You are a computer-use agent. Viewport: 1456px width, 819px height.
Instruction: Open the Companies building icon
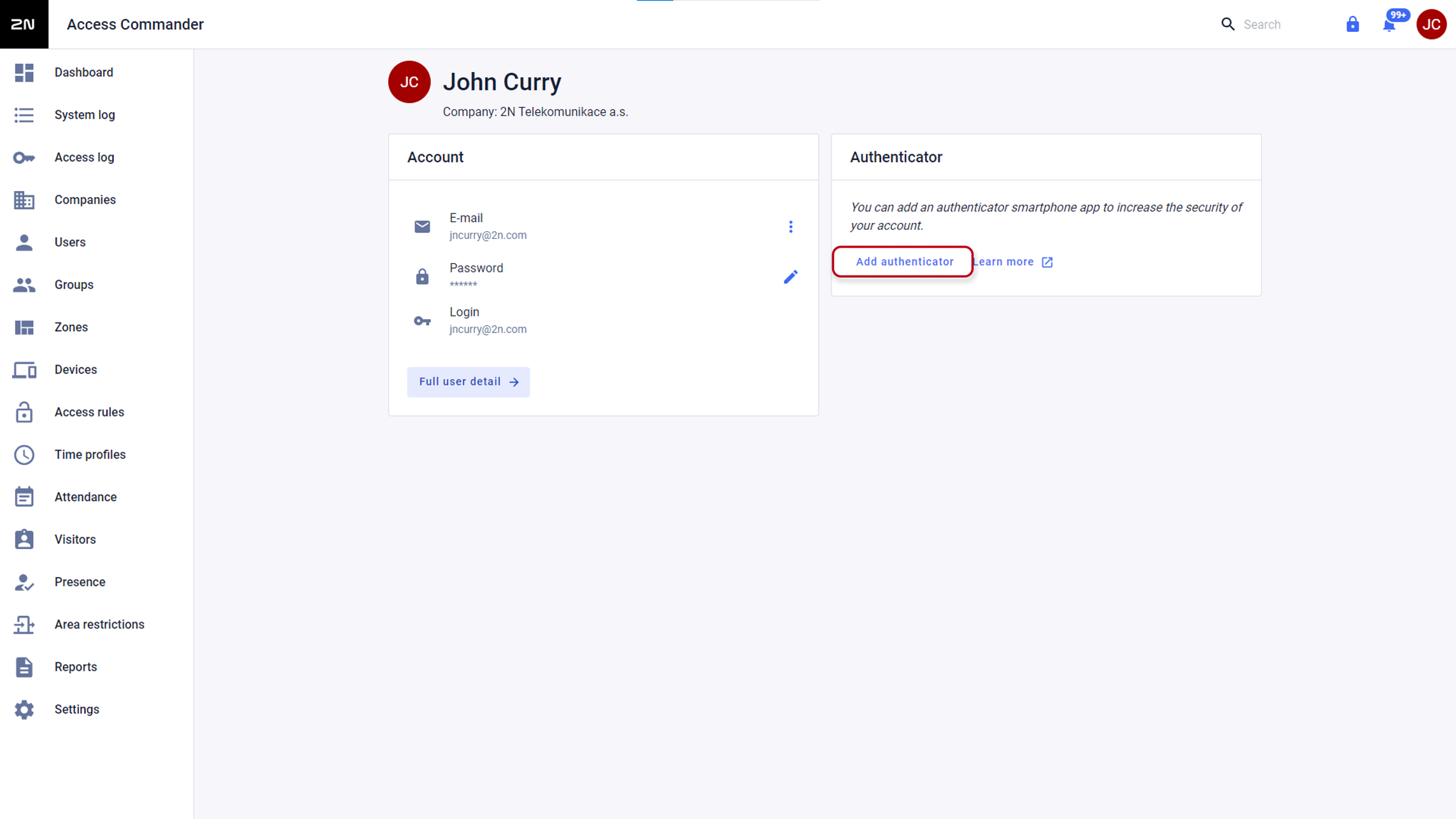point(24,200)
